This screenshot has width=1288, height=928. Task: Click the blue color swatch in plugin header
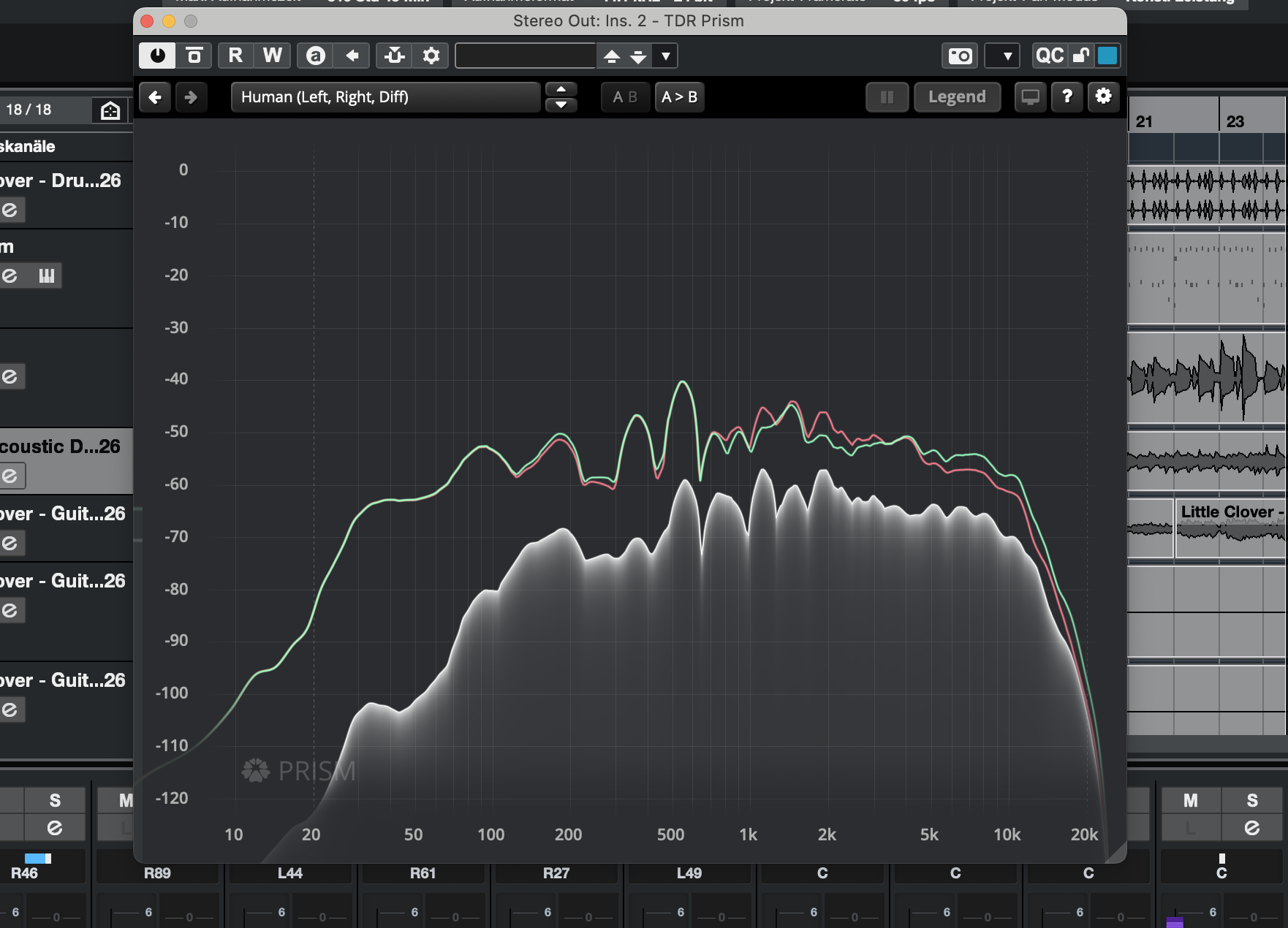(x=1107, y=56)
